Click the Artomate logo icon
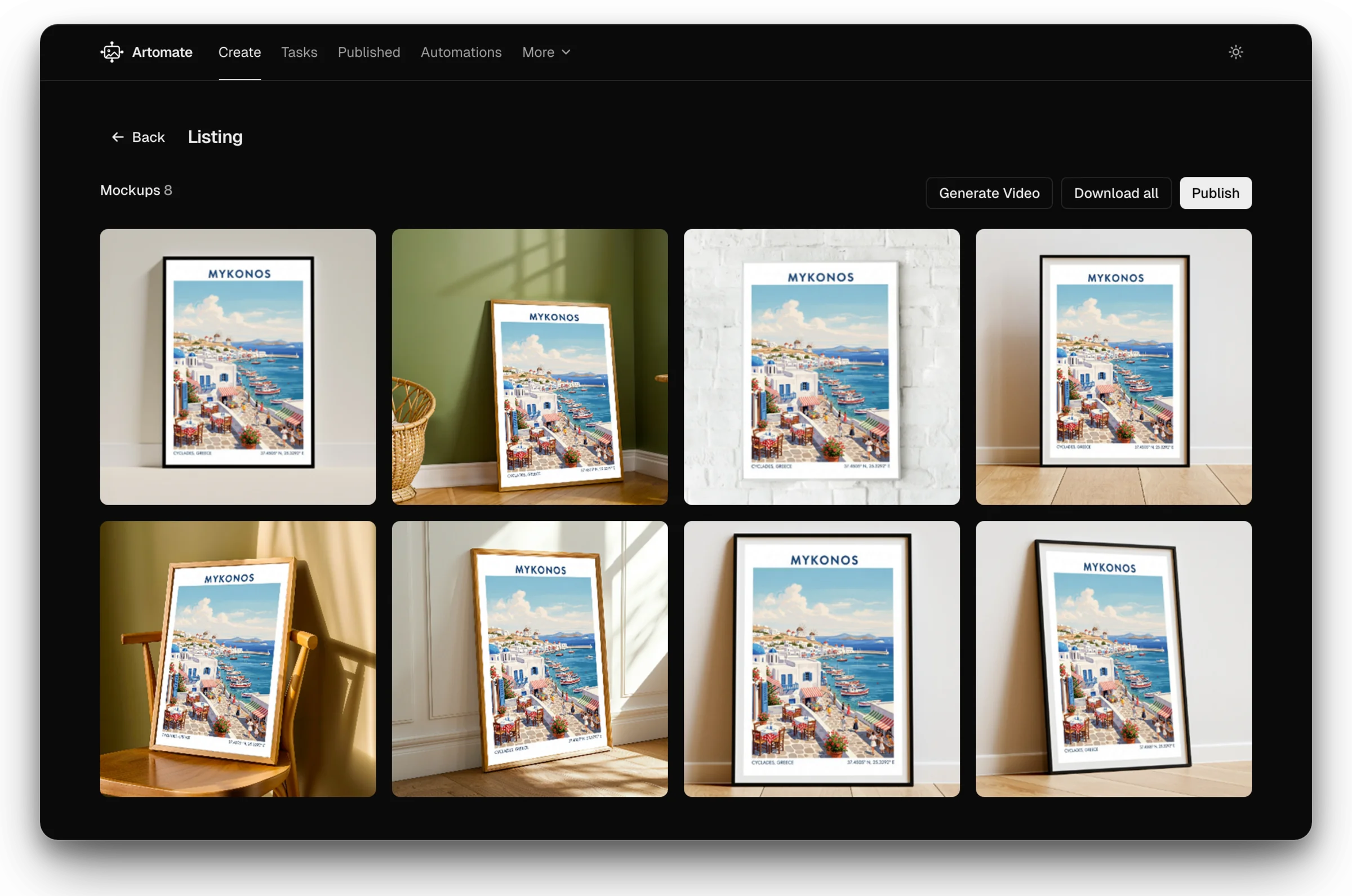 112,52
